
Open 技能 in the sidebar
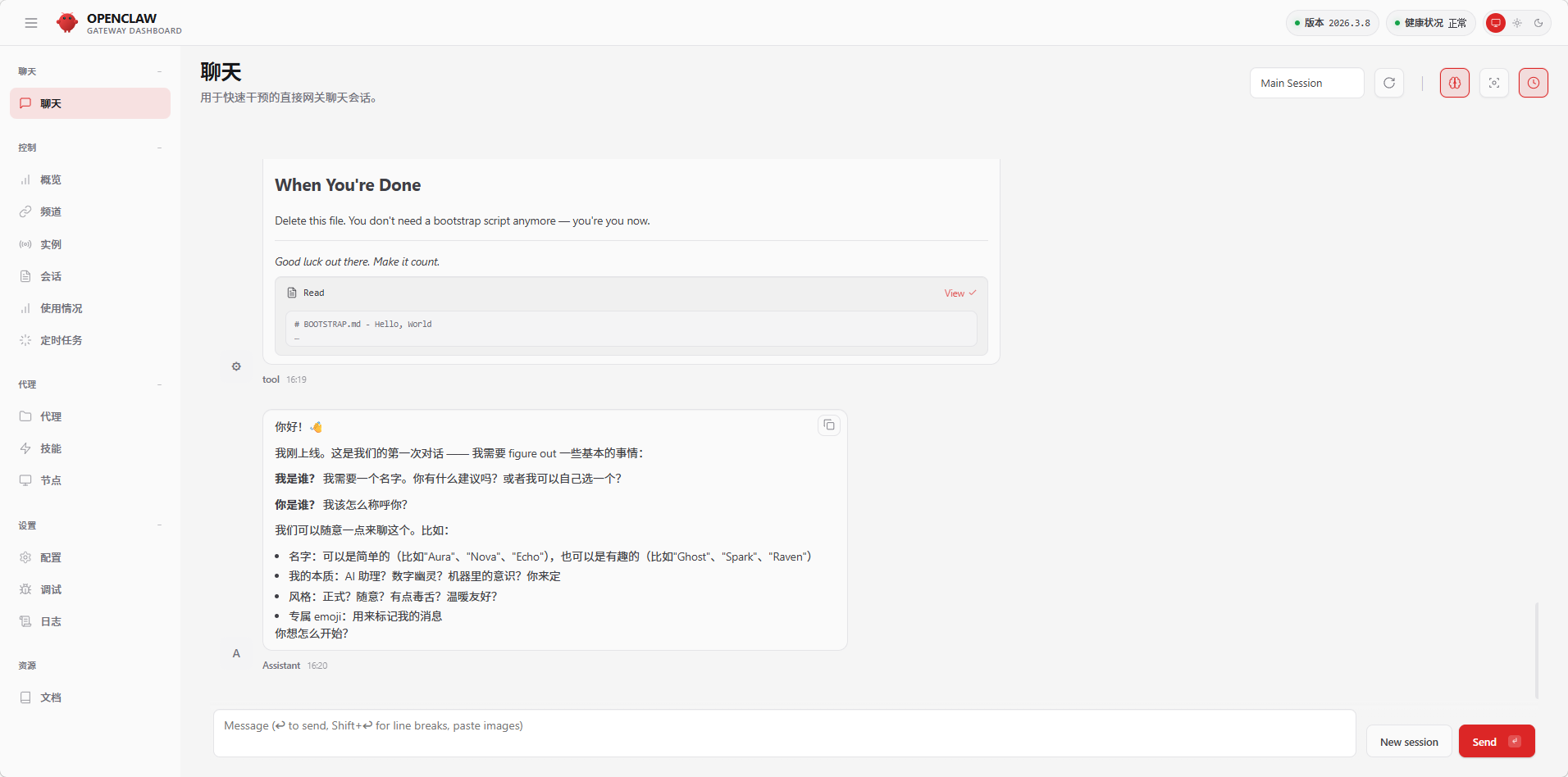51,448
